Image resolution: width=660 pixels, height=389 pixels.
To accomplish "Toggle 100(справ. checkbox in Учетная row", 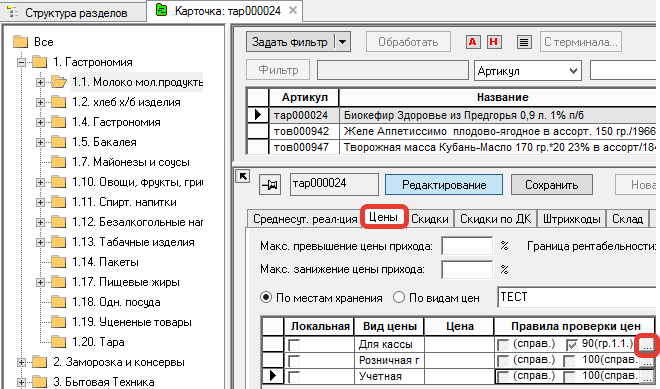I will 570,376.
